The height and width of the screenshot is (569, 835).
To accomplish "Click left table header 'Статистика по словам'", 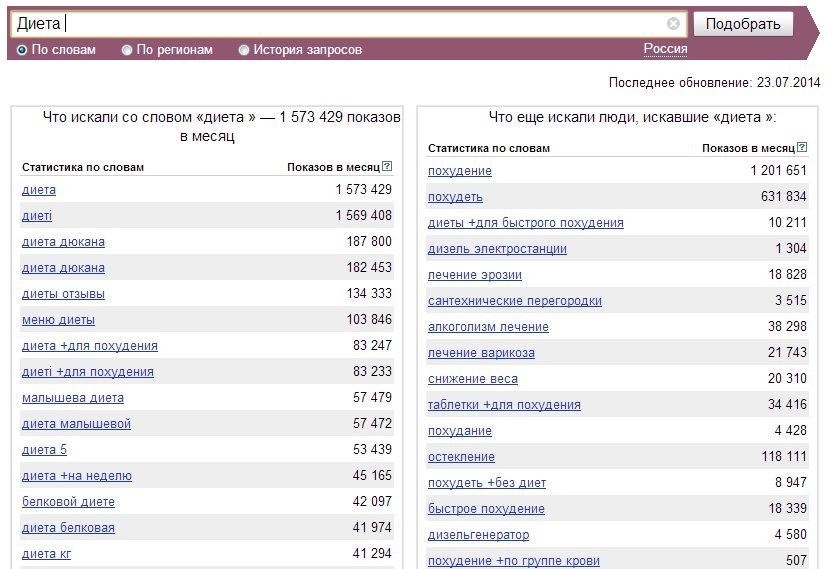I will [x=83, y=167].
